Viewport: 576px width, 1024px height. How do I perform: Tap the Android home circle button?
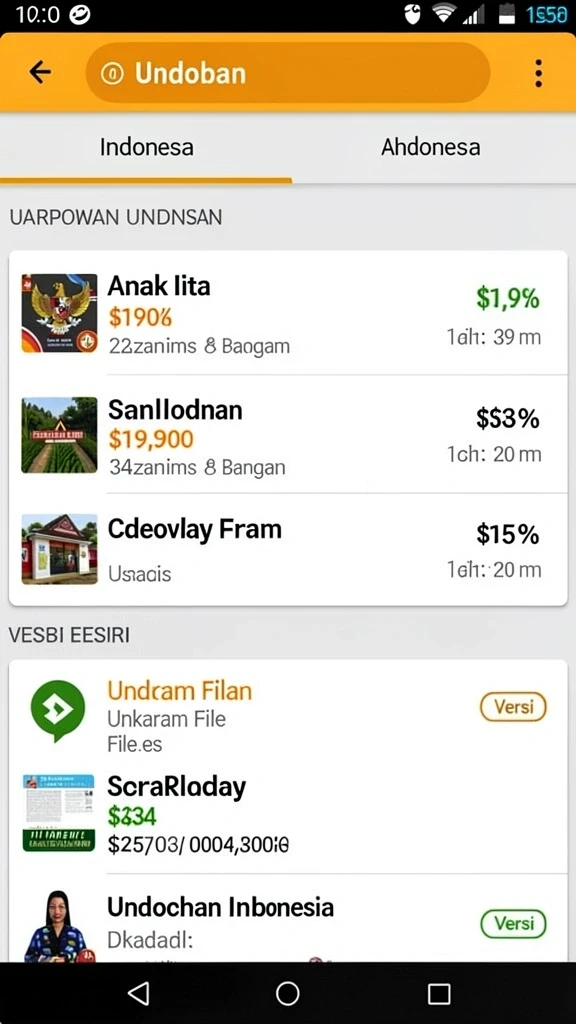287,993
